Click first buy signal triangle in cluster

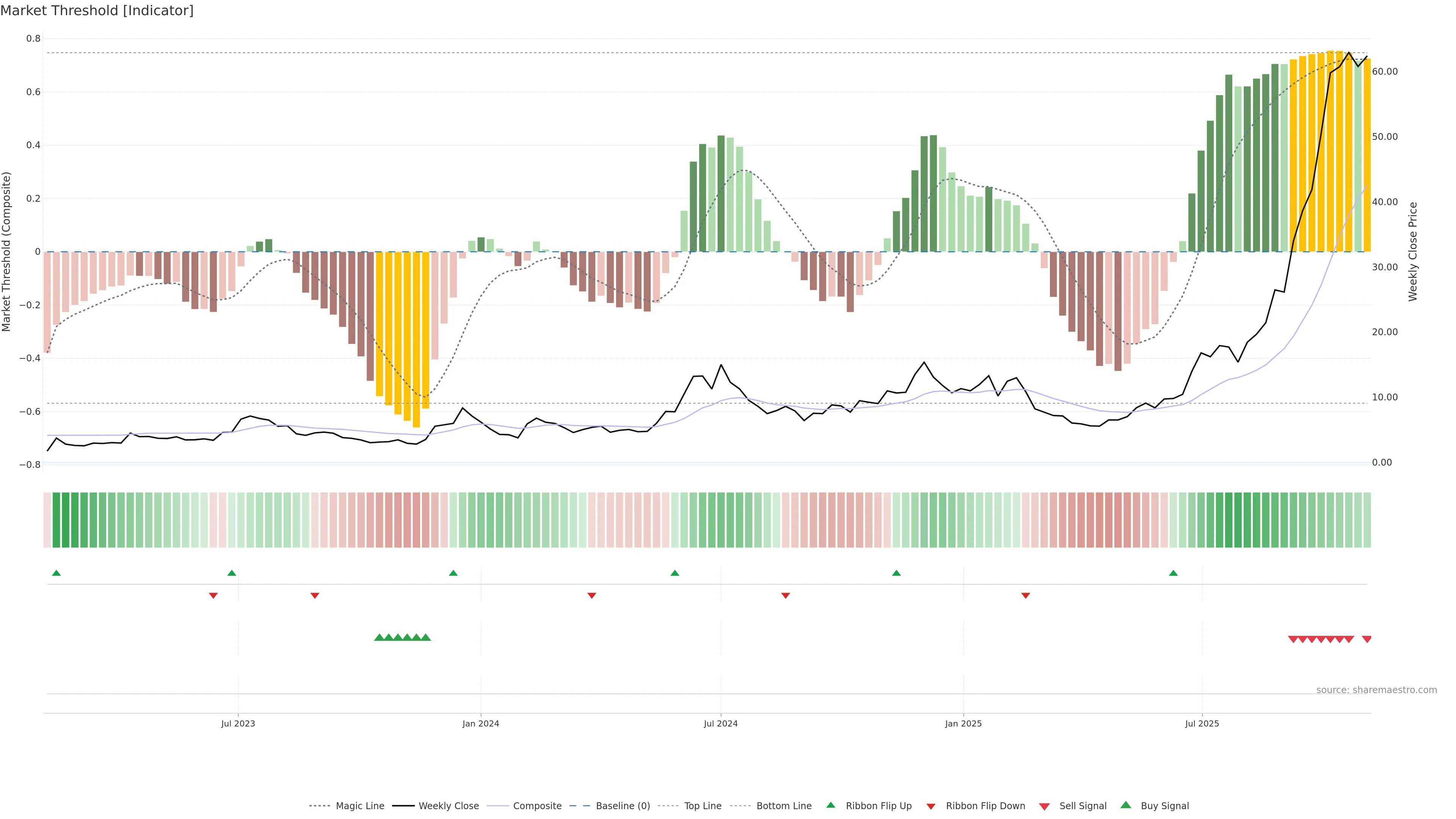(379, 637)
